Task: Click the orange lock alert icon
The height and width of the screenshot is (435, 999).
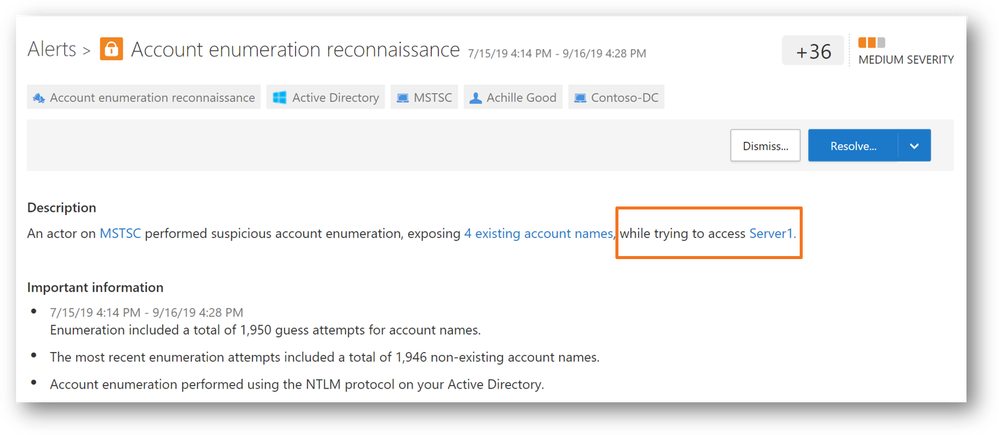Action: pyautogui.click(x=112, y=48)
